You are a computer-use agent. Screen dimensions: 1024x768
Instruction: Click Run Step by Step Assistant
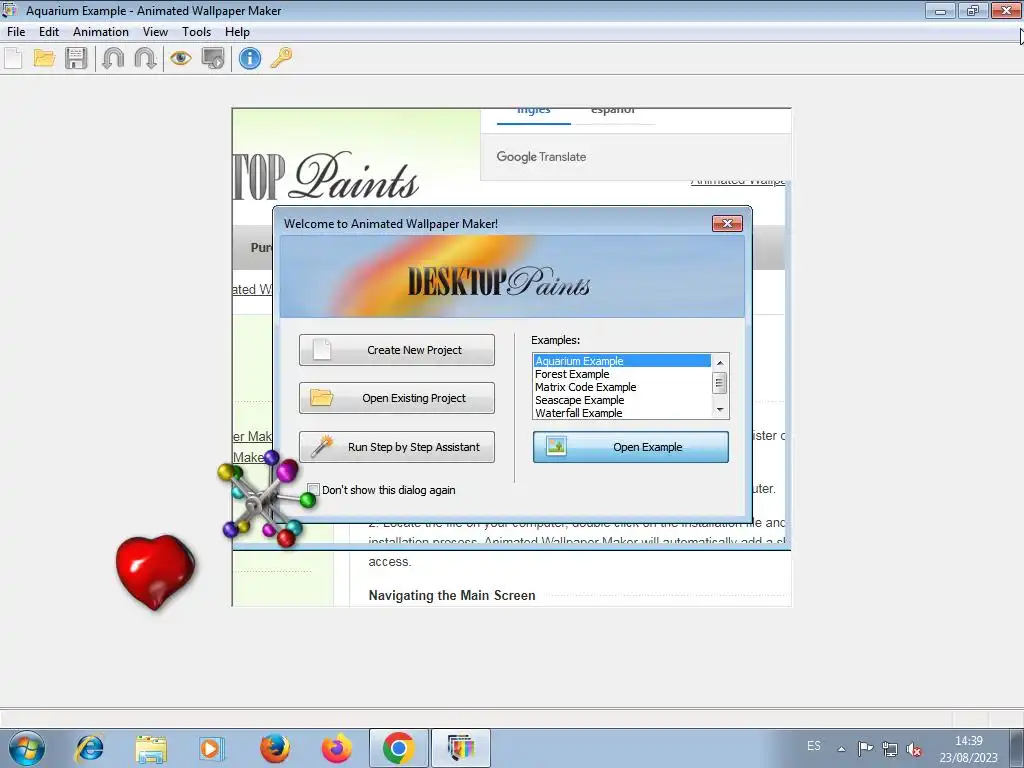[x=397, y=447]
